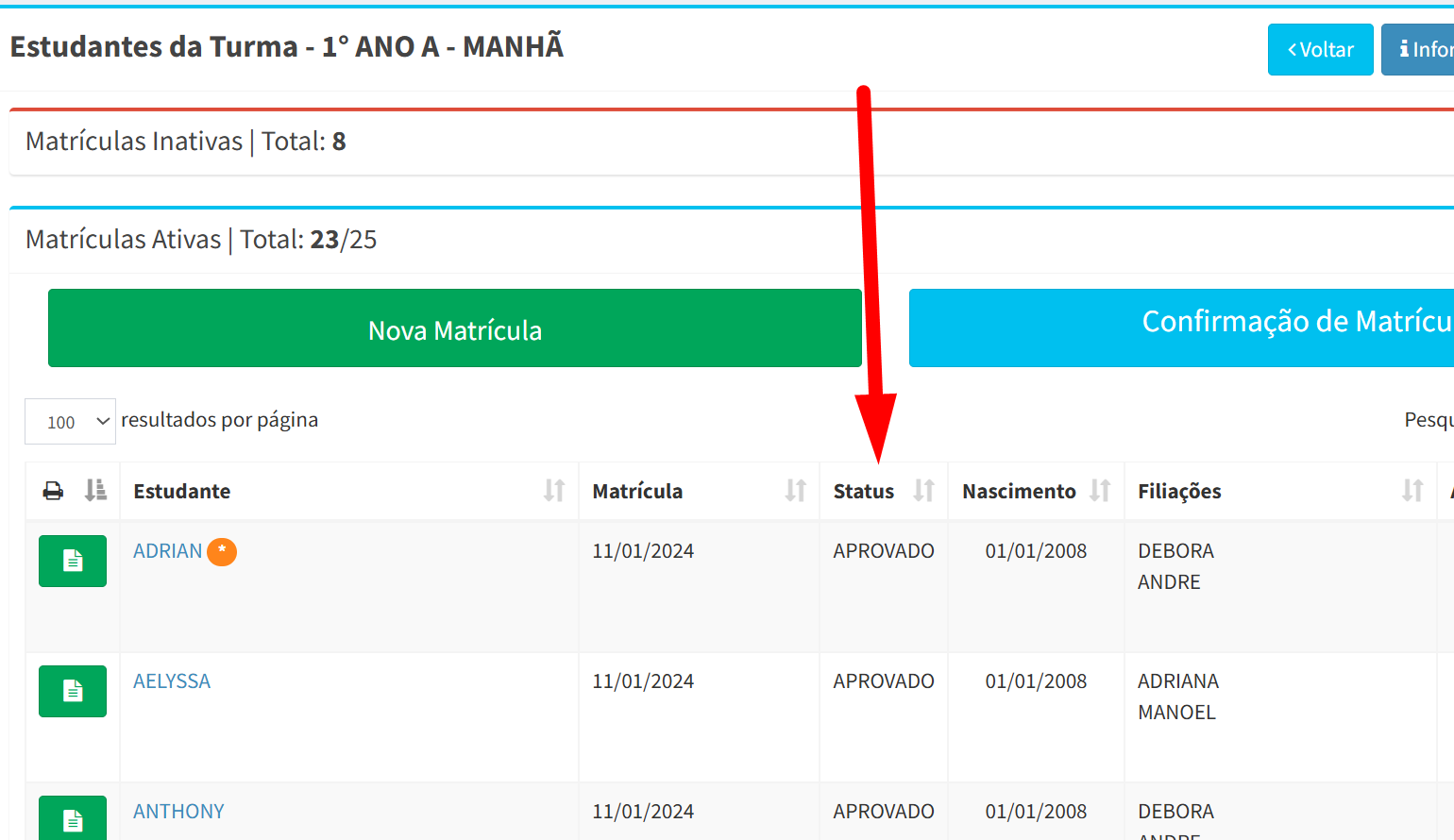Go back with the Voltar button

[x=1320, y=50]
